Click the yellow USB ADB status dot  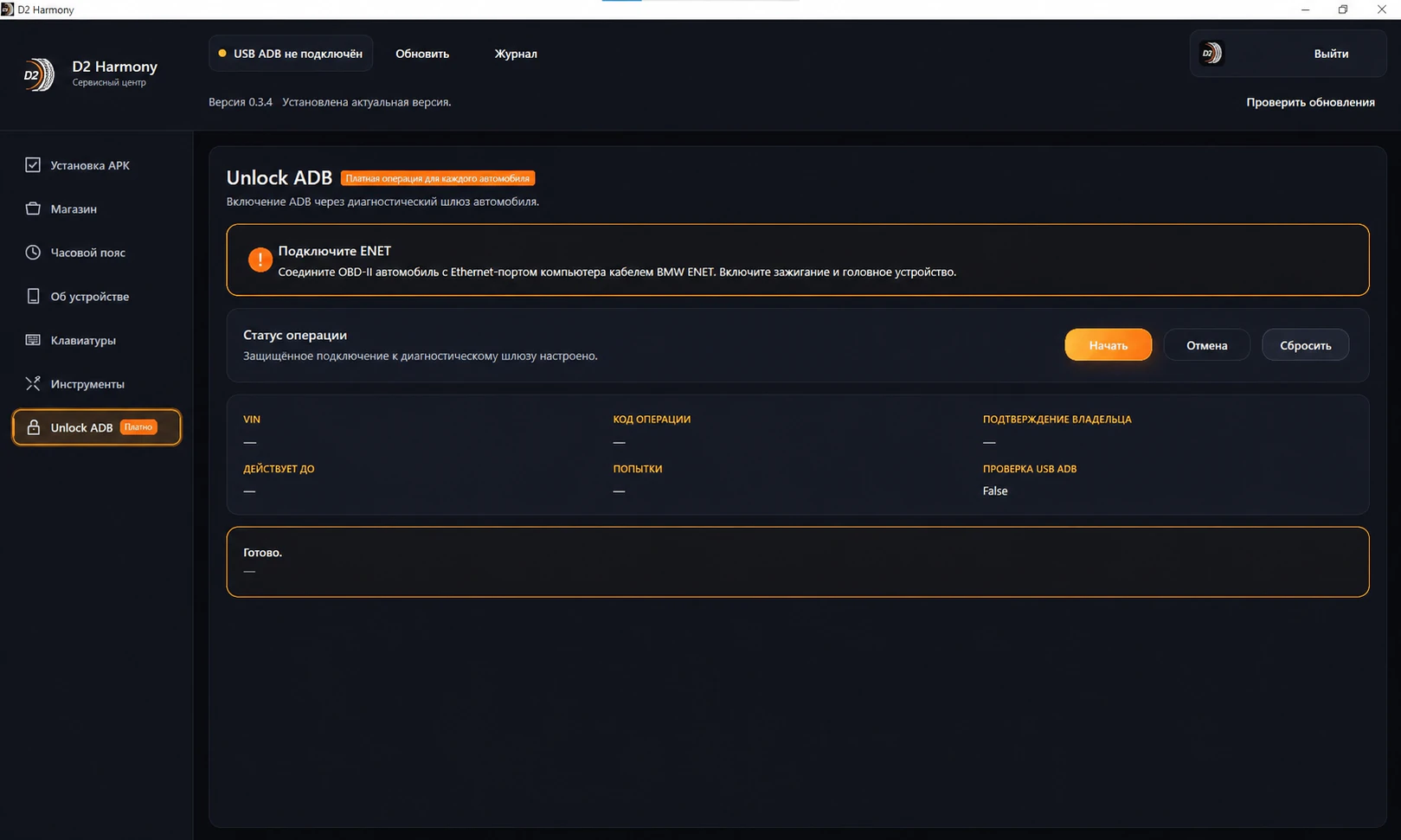pos(222,54)
